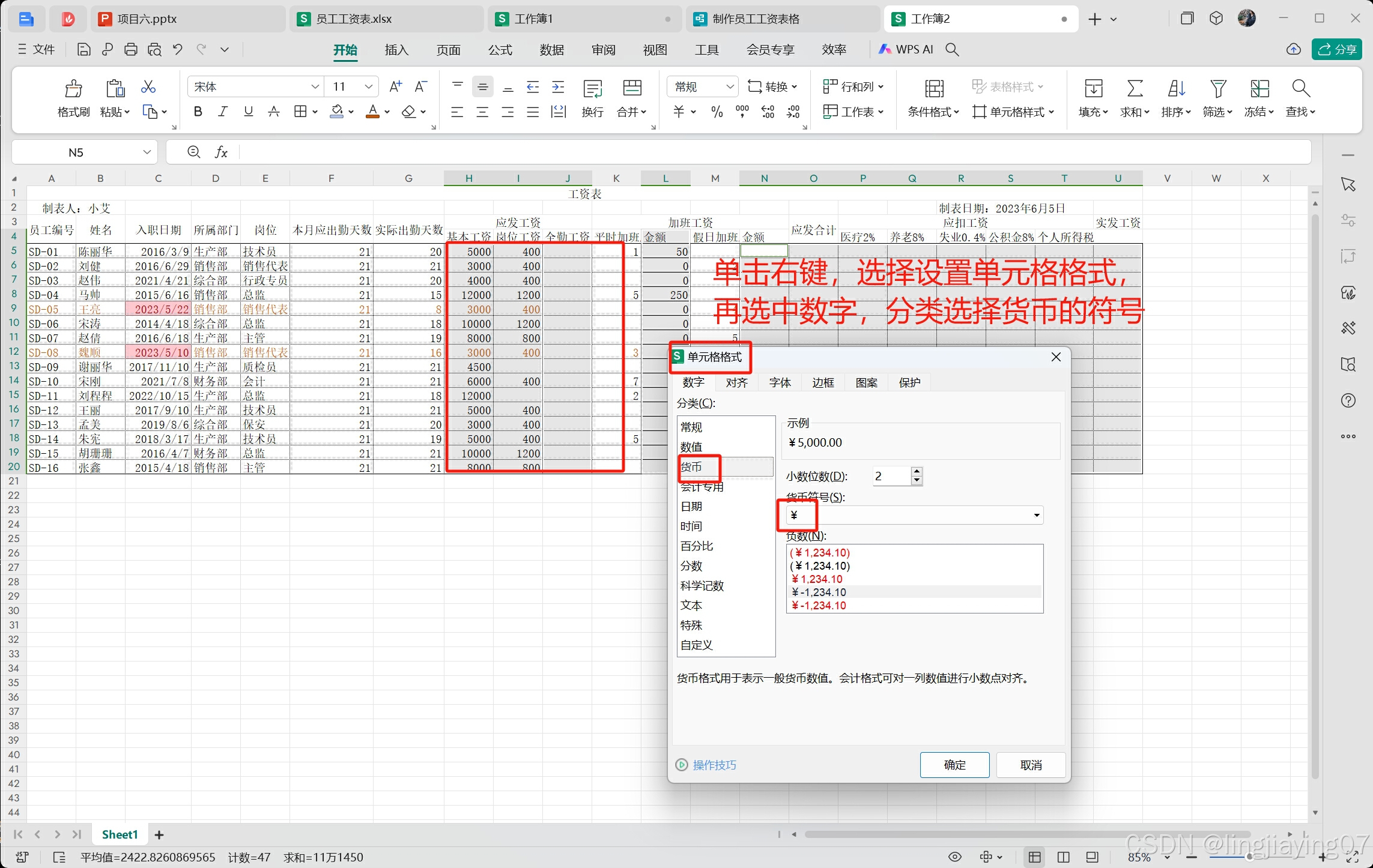This screenshot has height=868, width=1373.
Task: Toggle Italic formatting button
Action: coord(223,112)
